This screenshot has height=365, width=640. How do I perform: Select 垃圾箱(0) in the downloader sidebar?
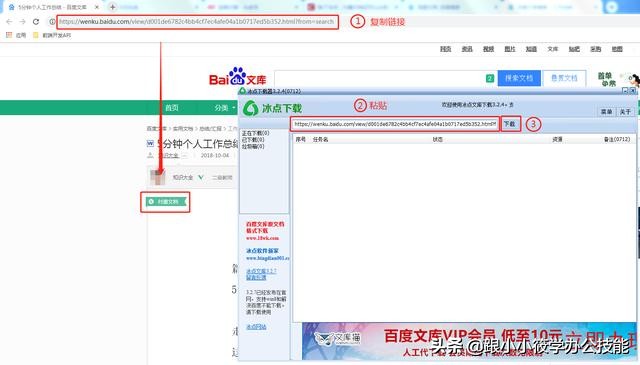click(253, 146)
